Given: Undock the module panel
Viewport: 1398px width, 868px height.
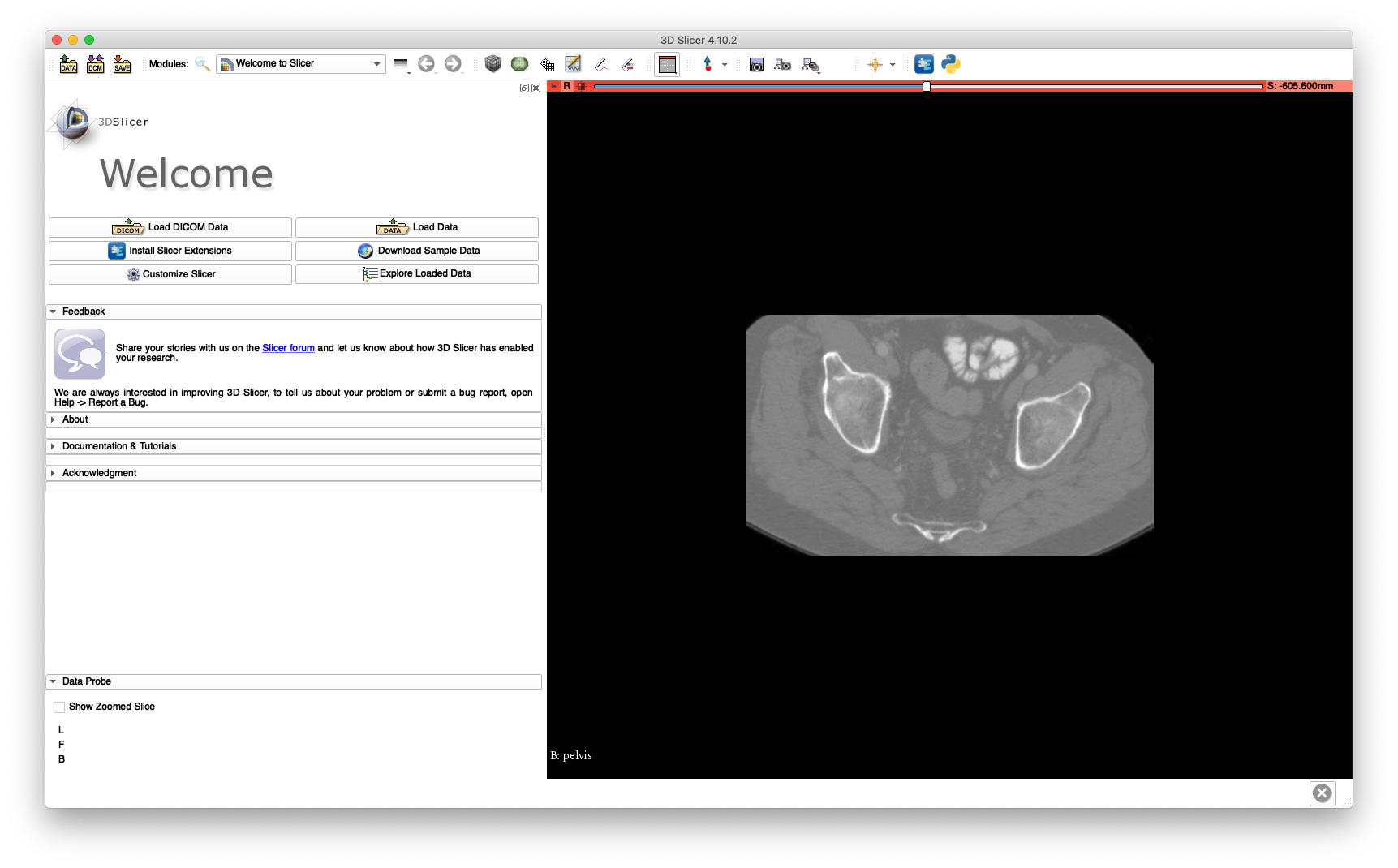Looking at the screenshot, I should 524,88.
